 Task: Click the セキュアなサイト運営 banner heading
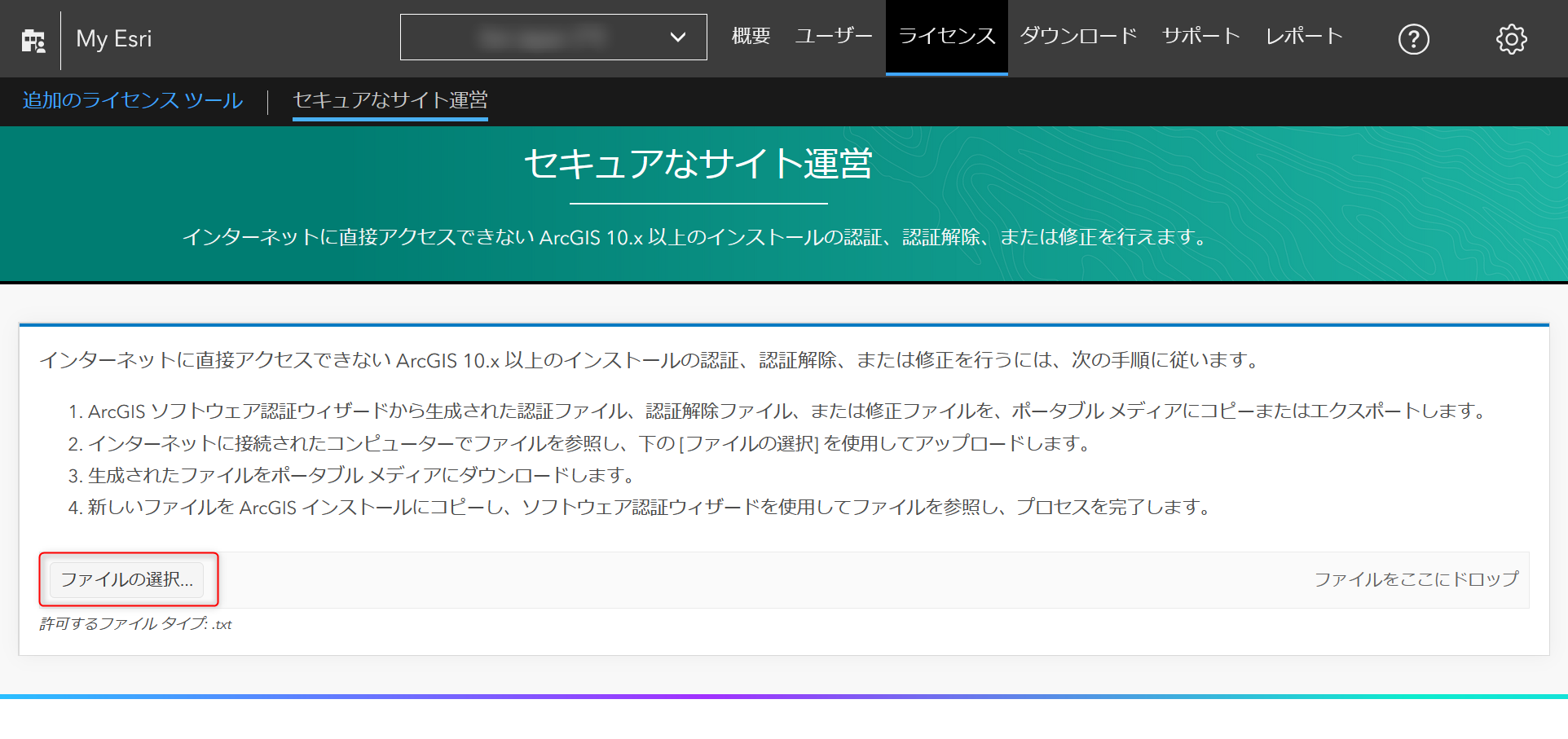point(698,164)
